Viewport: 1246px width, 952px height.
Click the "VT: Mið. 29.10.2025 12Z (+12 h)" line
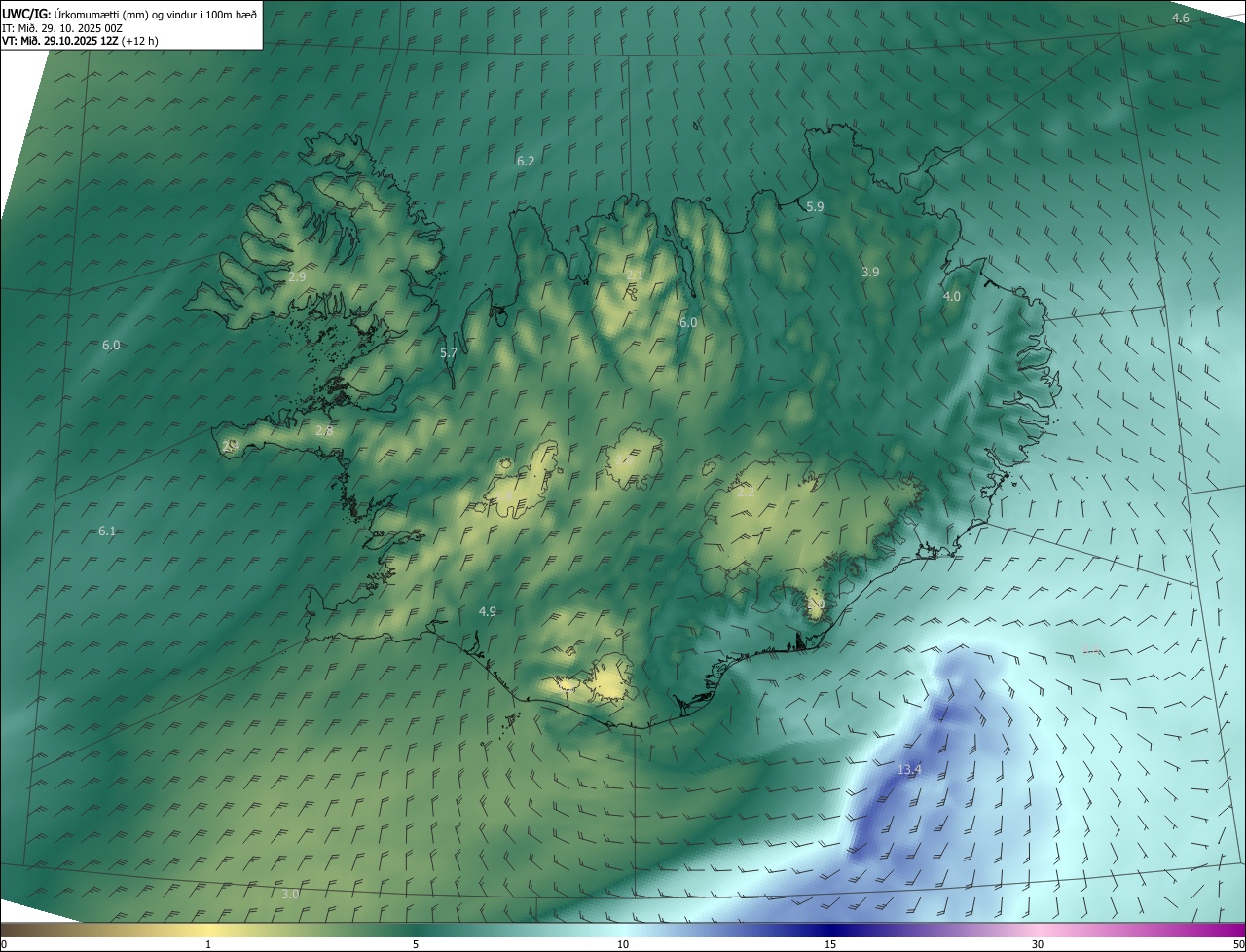coord(80,41)
